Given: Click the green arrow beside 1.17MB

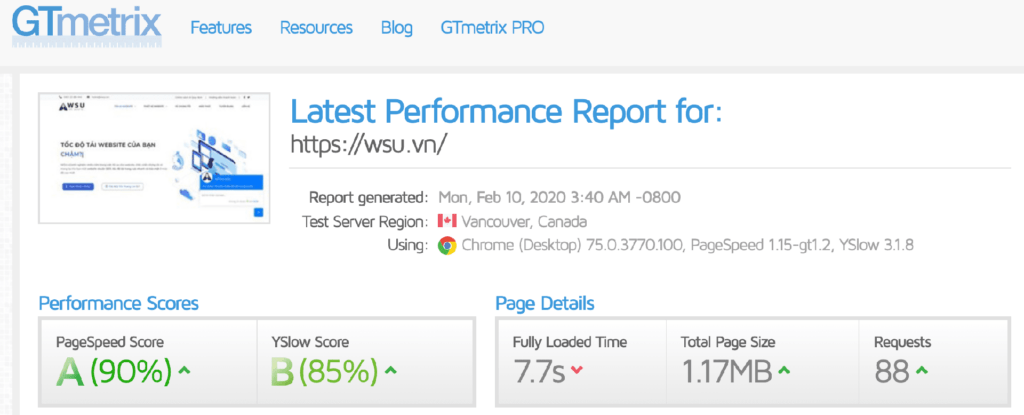Looking at the screenshot, I should 784,371.
